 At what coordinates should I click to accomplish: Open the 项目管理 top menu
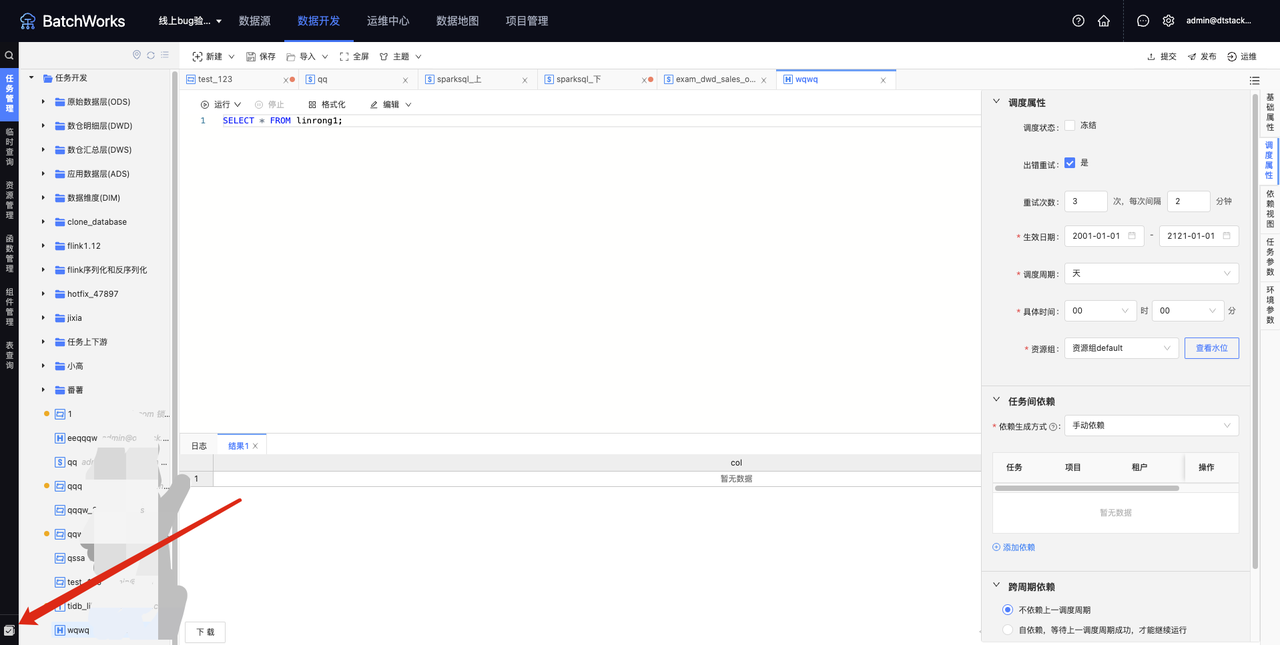(527, 20)
